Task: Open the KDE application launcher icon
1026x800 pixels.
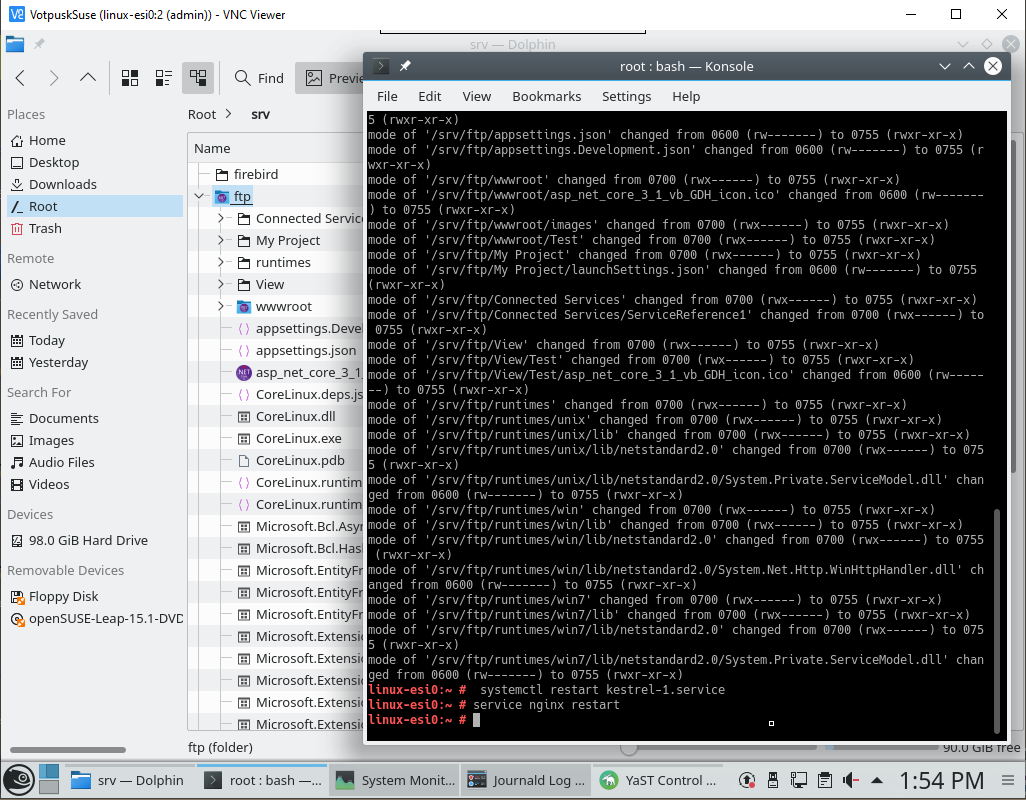Action: pos(19,780)
